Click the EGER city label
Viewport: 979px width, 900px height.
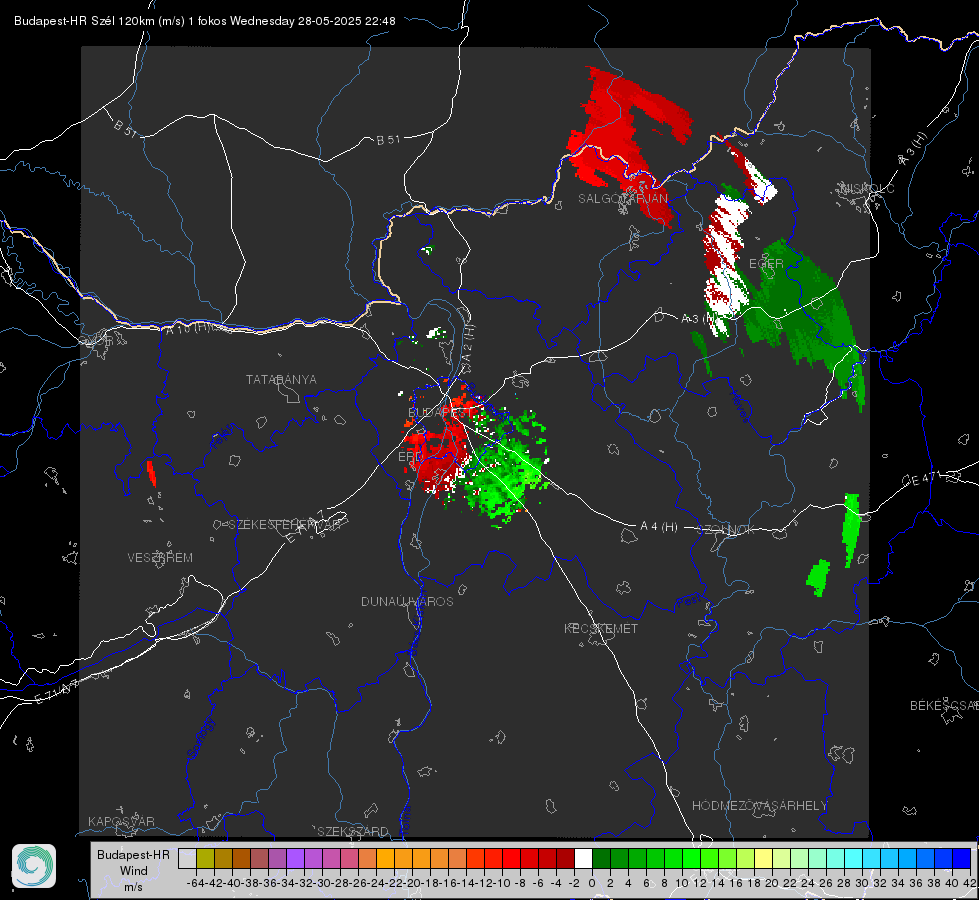coord(765,264)
